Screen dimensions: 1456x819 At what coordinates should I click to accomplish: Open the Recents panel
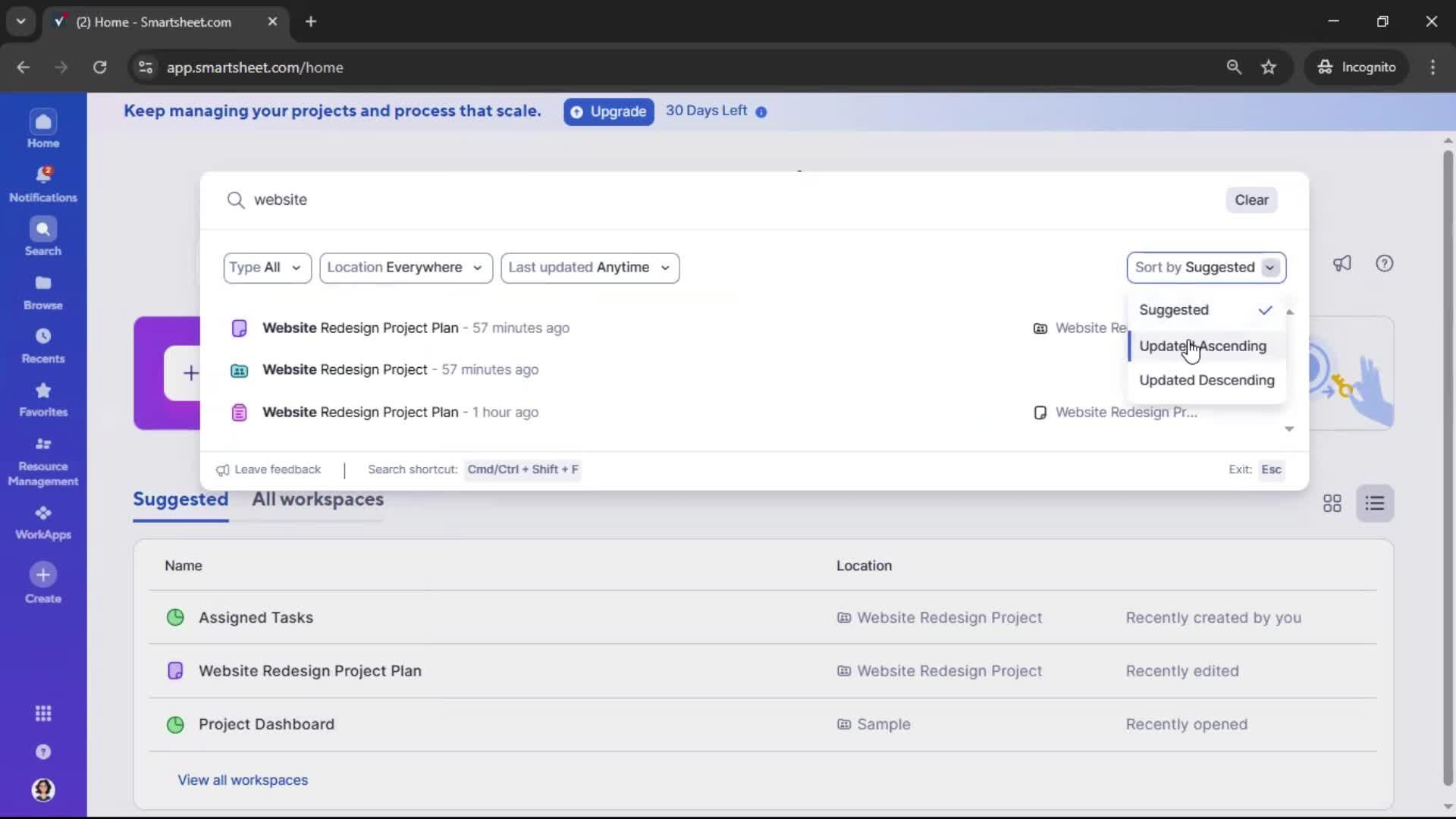(x=42, y=345)
